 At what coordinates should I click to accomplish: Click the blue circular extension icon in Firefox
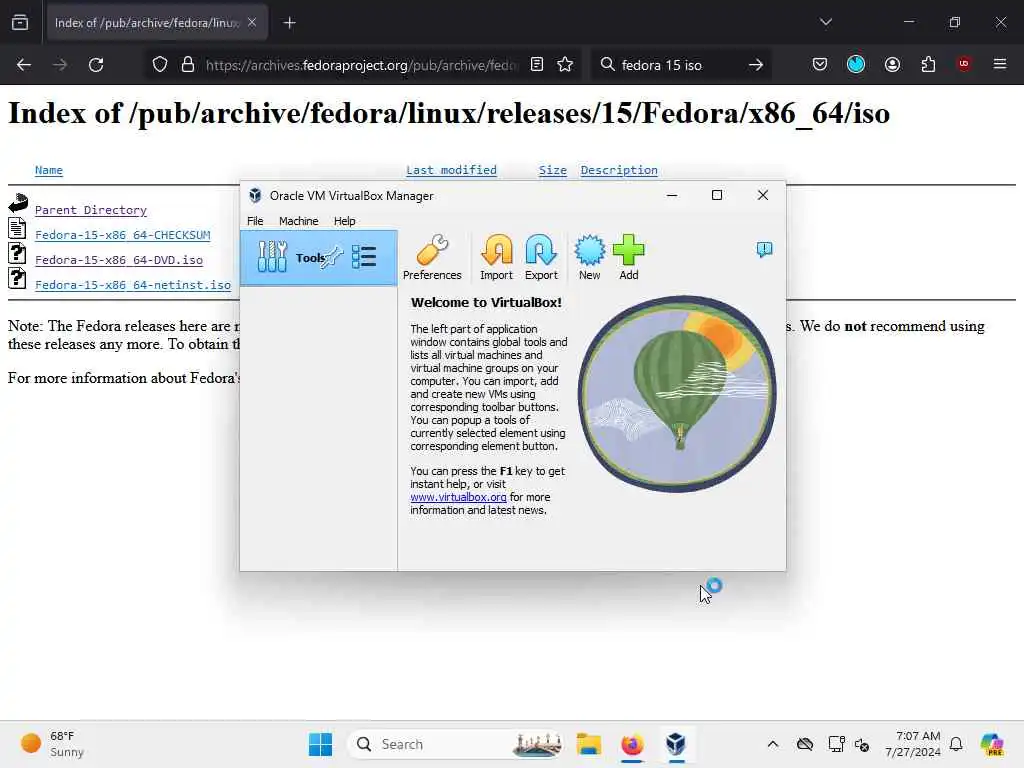[x=856, y=65]
